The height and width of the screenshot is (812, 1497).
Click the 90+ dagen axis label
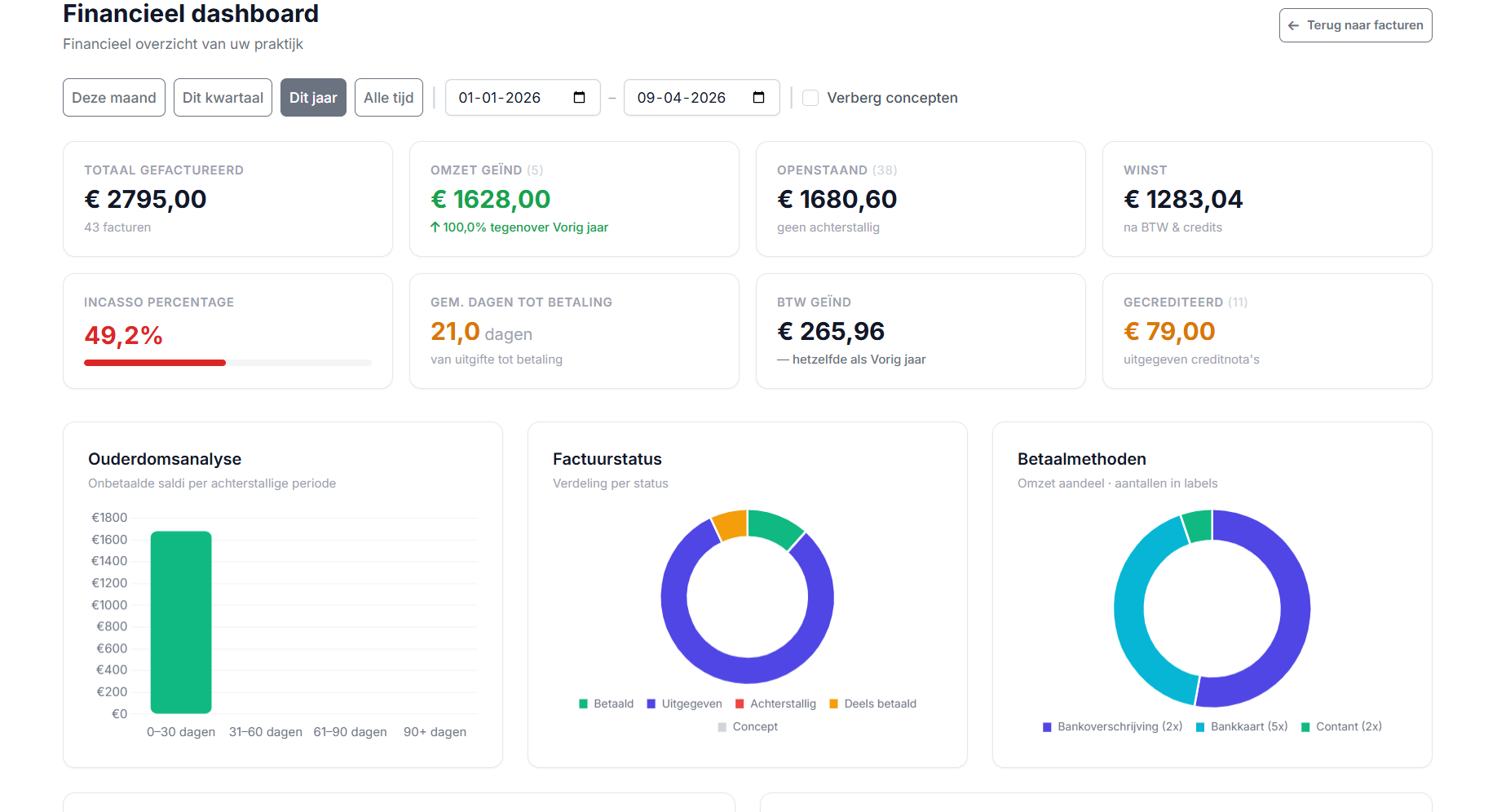pyautogui.click(x=435, y=732)
